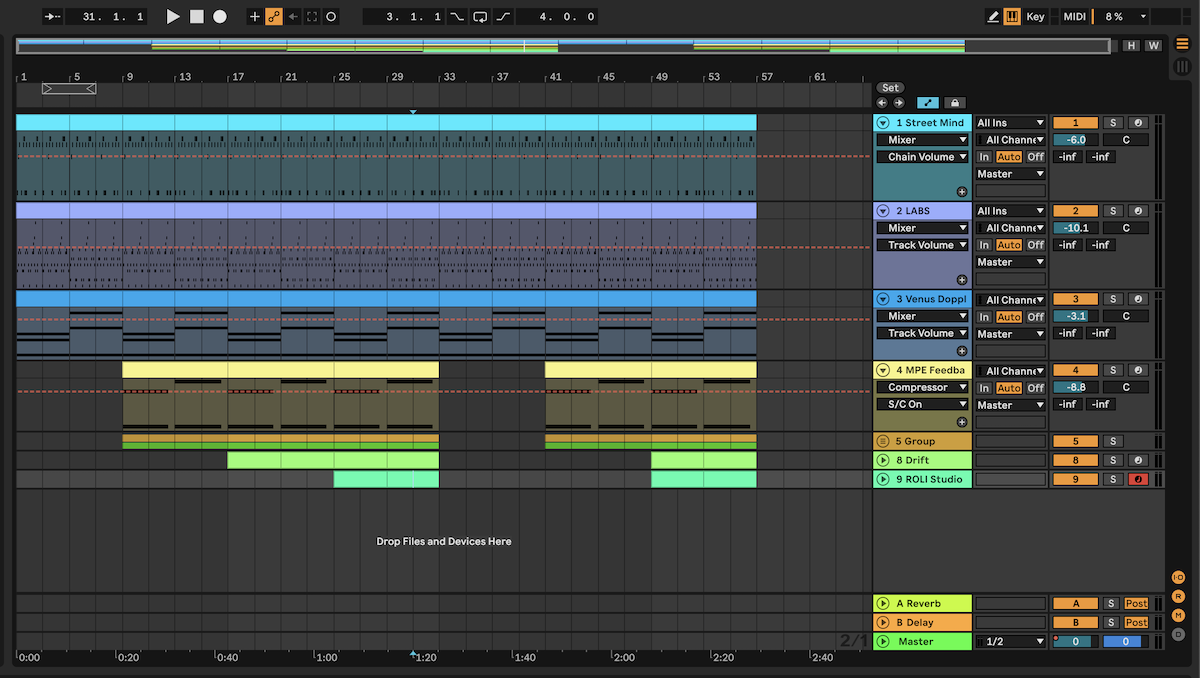Toggle the Follow playback icon
Screen dimensions: 1200x678
[x=53, y=17]
